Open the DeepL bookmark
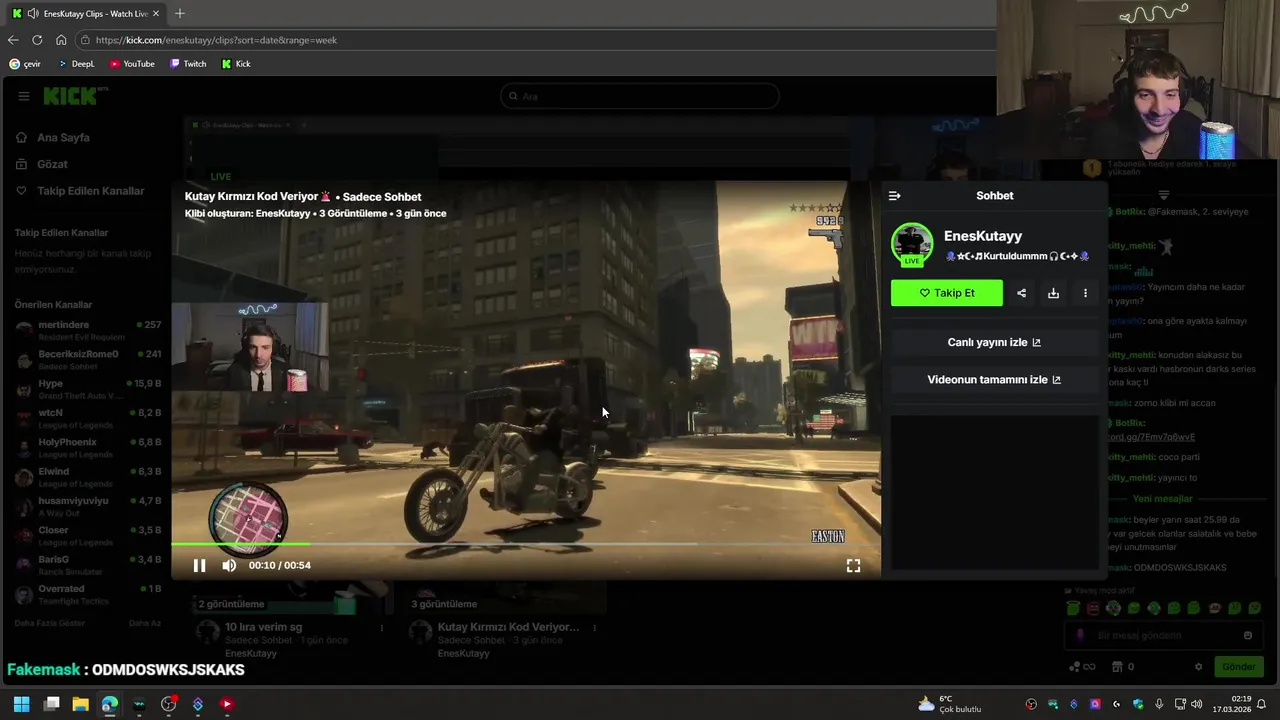 (76, 64)
